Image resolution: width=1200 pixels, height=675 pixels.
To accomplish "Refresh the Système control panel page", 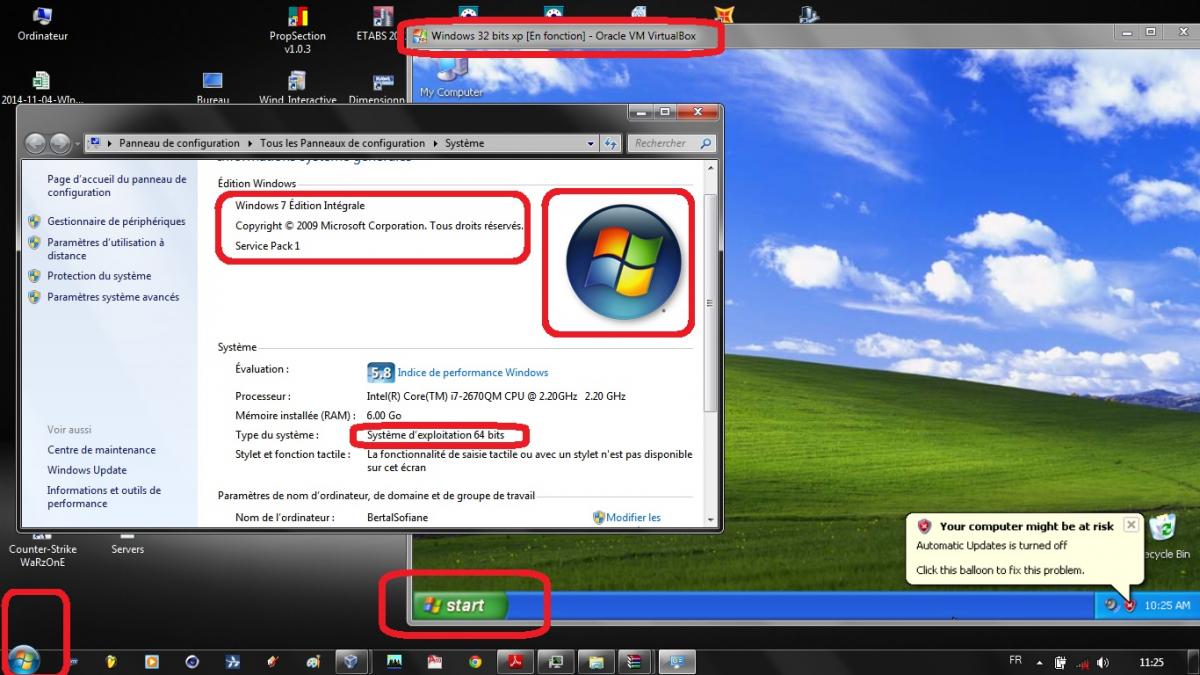I will coord(610,144).
